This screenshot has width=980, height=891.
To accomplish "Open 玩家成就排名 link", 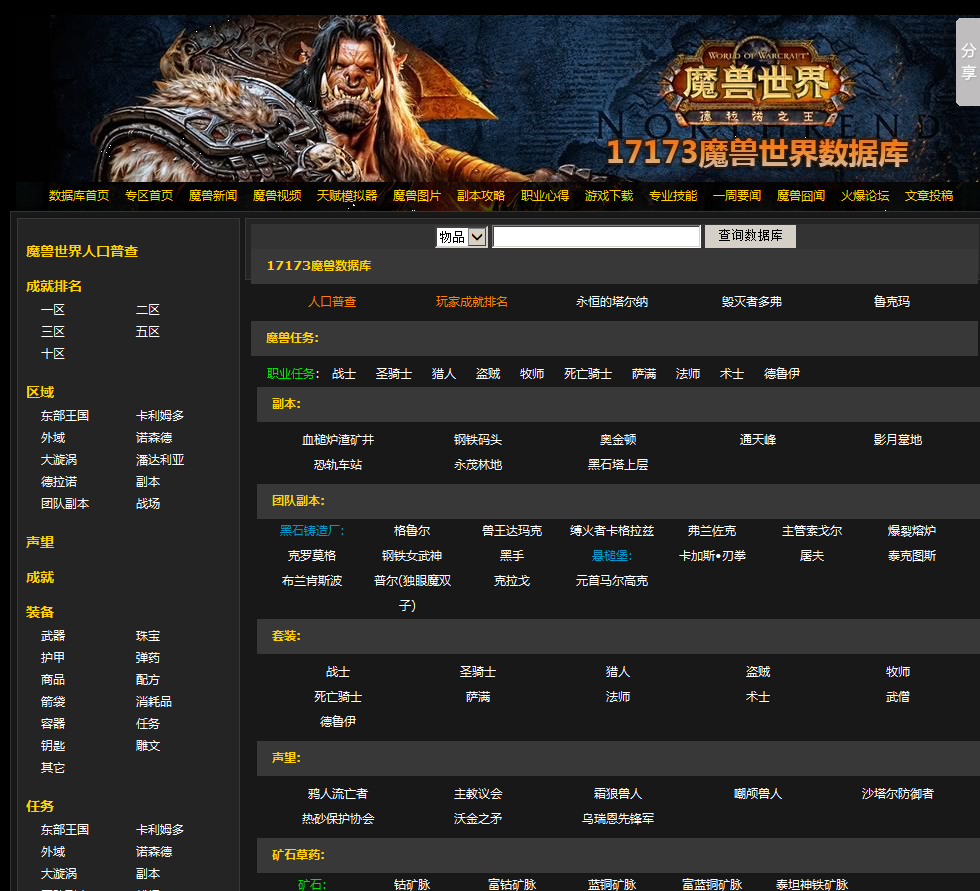I will 472,302.
